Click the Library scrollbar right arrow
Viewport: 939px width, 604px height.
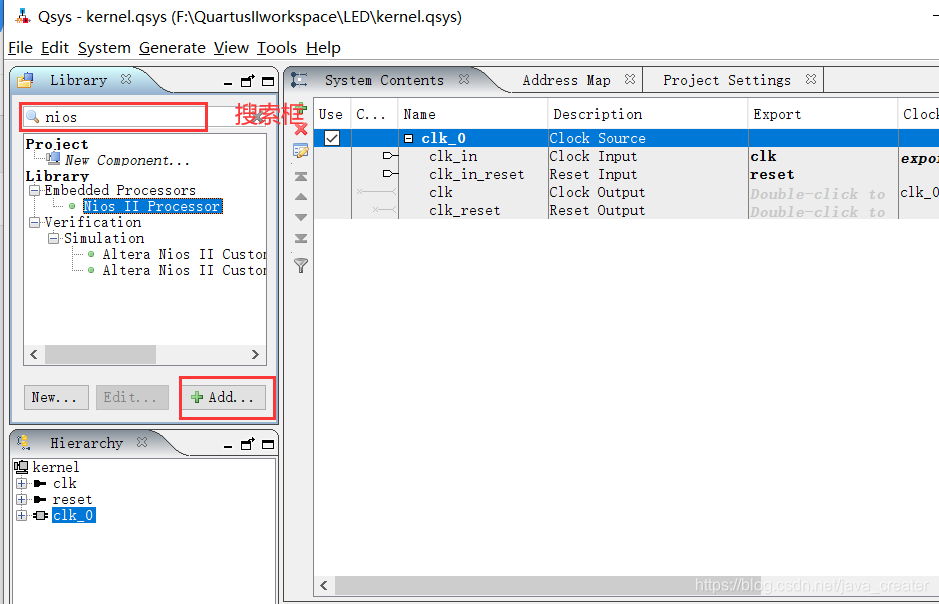point(255,354)
